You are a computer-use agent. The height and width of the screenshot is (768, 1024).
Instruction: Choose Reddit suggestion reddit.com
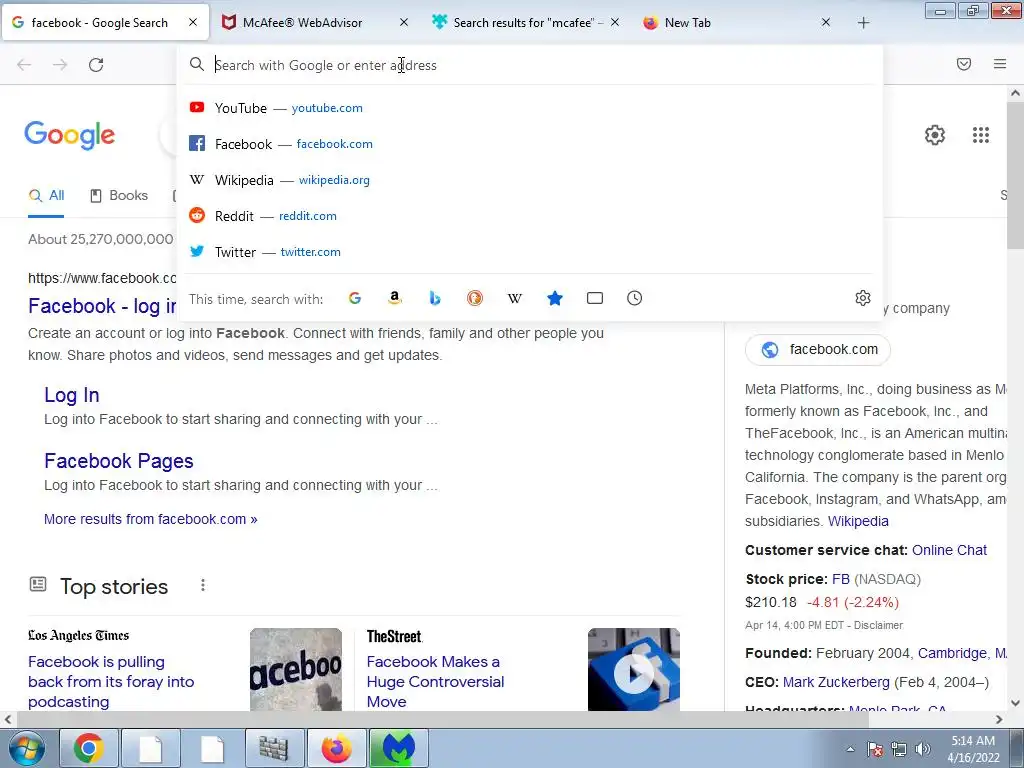pyautogui.click(x=530, y=216)
